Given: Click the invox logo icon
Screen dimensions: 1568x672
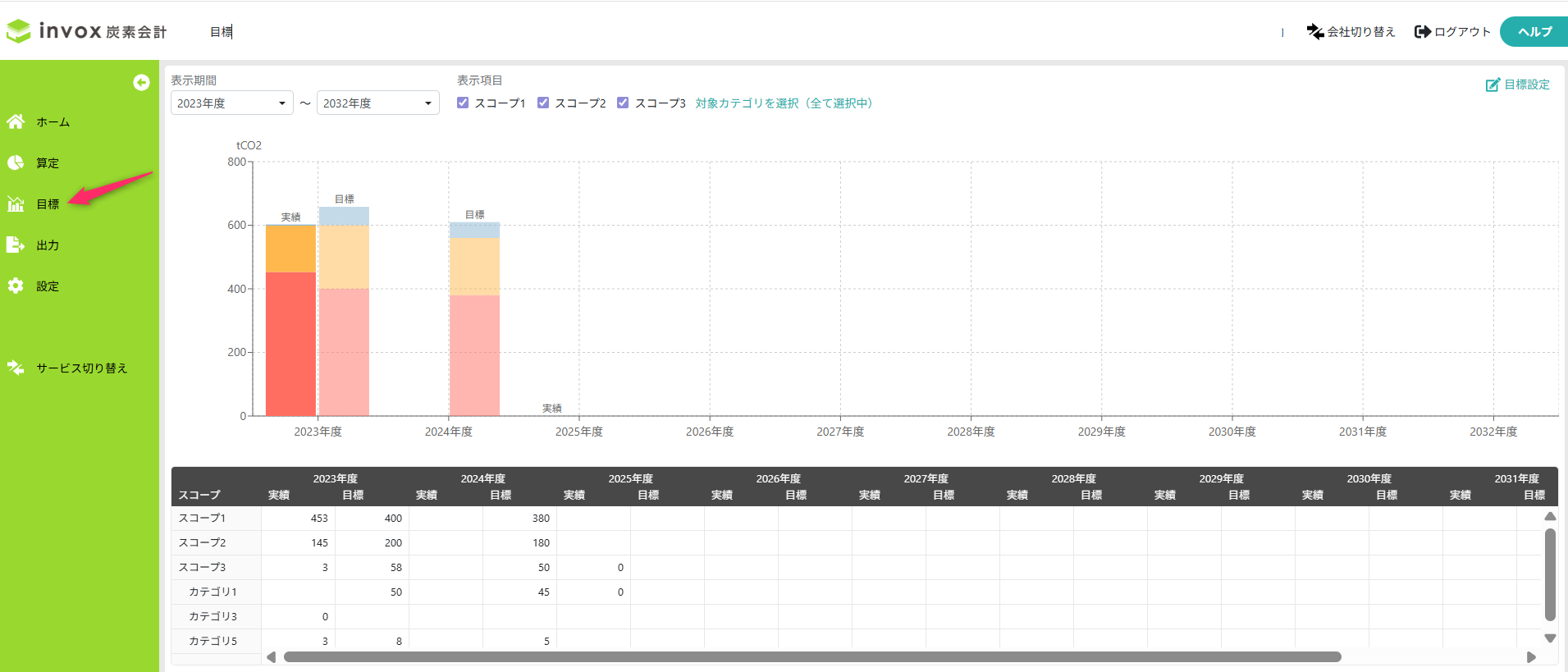Looking at the screenshot, I should click(x=19, y=31).
